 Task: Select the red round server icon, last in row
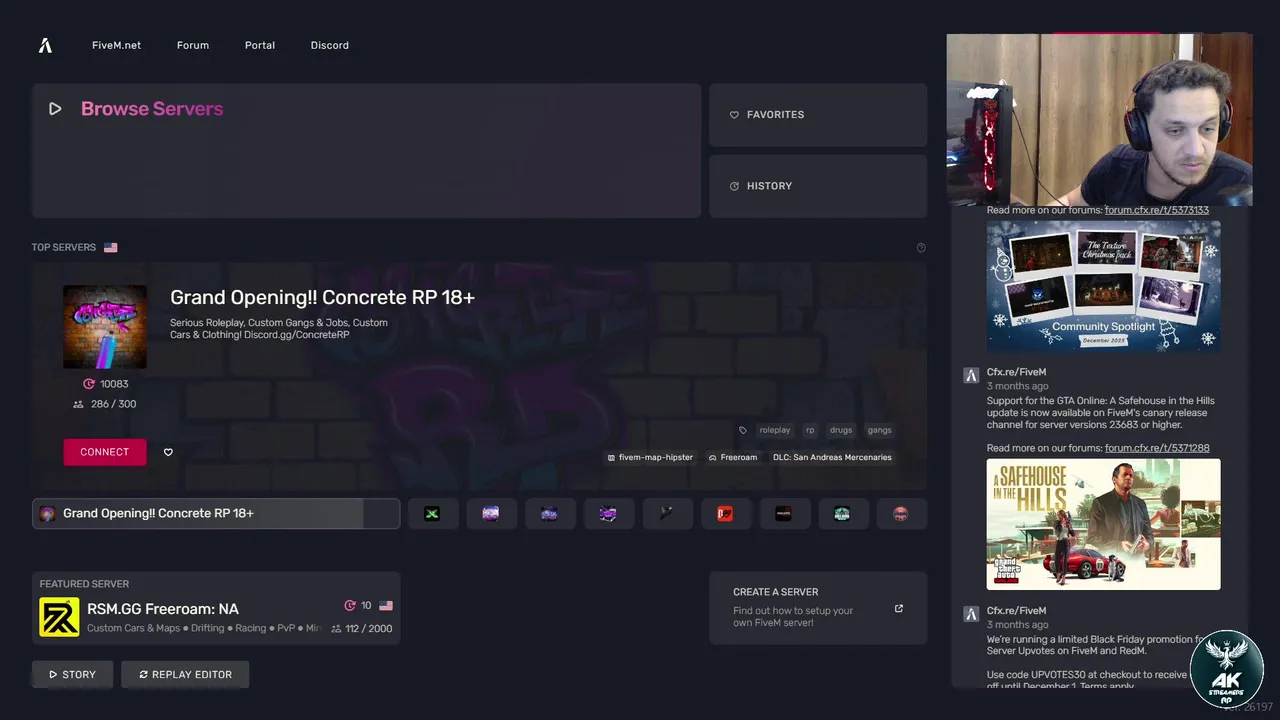tap(901, 514)
